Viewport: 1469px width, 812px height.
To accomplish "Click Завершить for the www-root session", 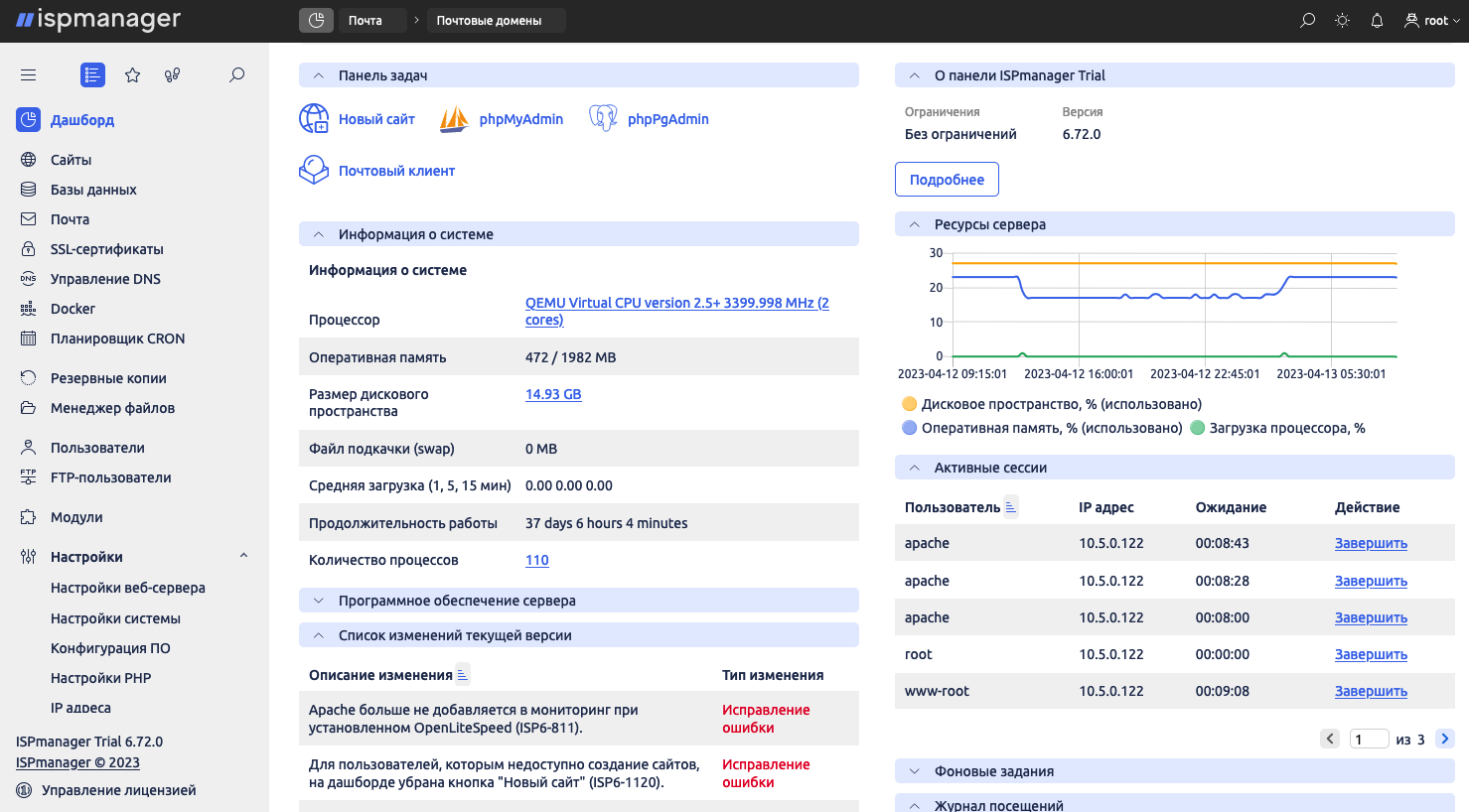I will coord(1371,691).
